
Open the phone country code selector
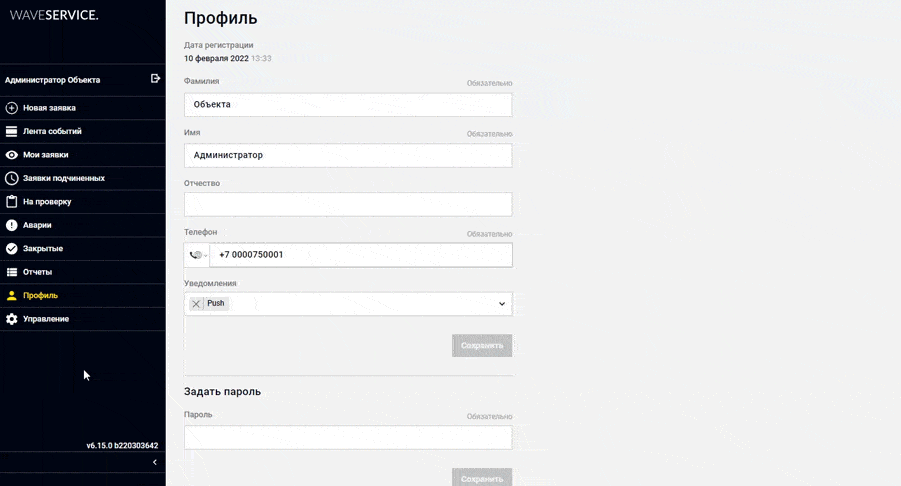click(x=197, y=255)
